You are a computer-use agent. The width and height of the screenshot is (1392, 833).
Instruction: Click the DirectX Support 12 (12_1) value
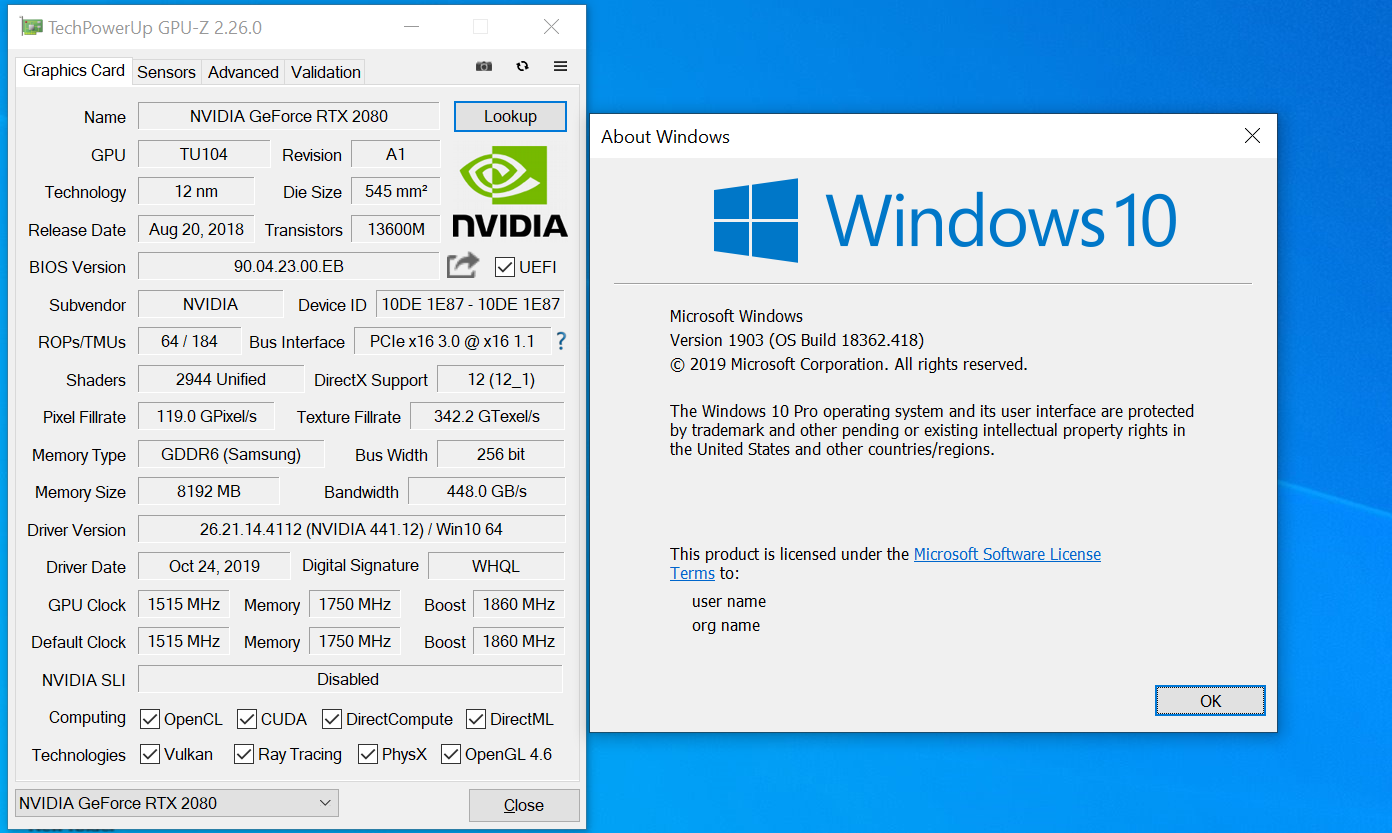pos(501,379)
